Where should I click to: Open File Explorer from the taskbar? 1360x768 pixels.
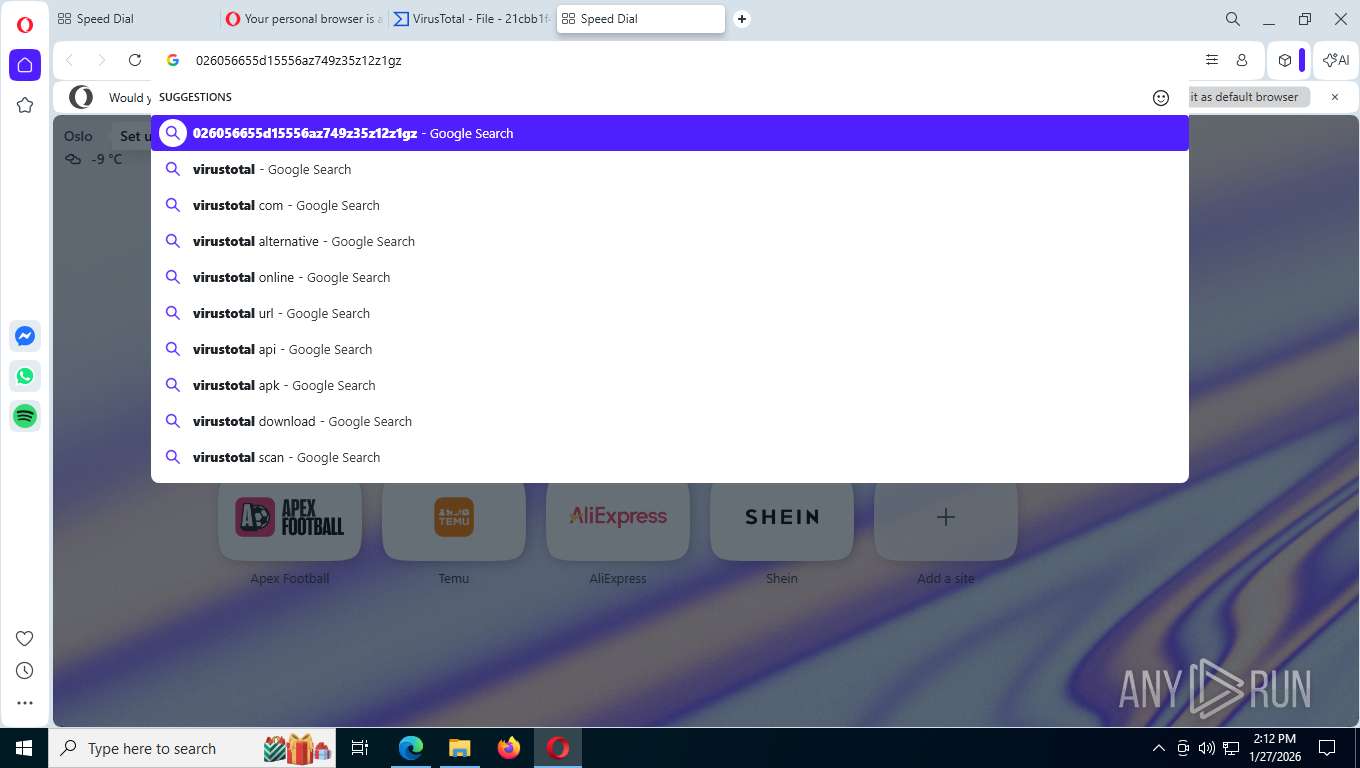click(459, 748)
